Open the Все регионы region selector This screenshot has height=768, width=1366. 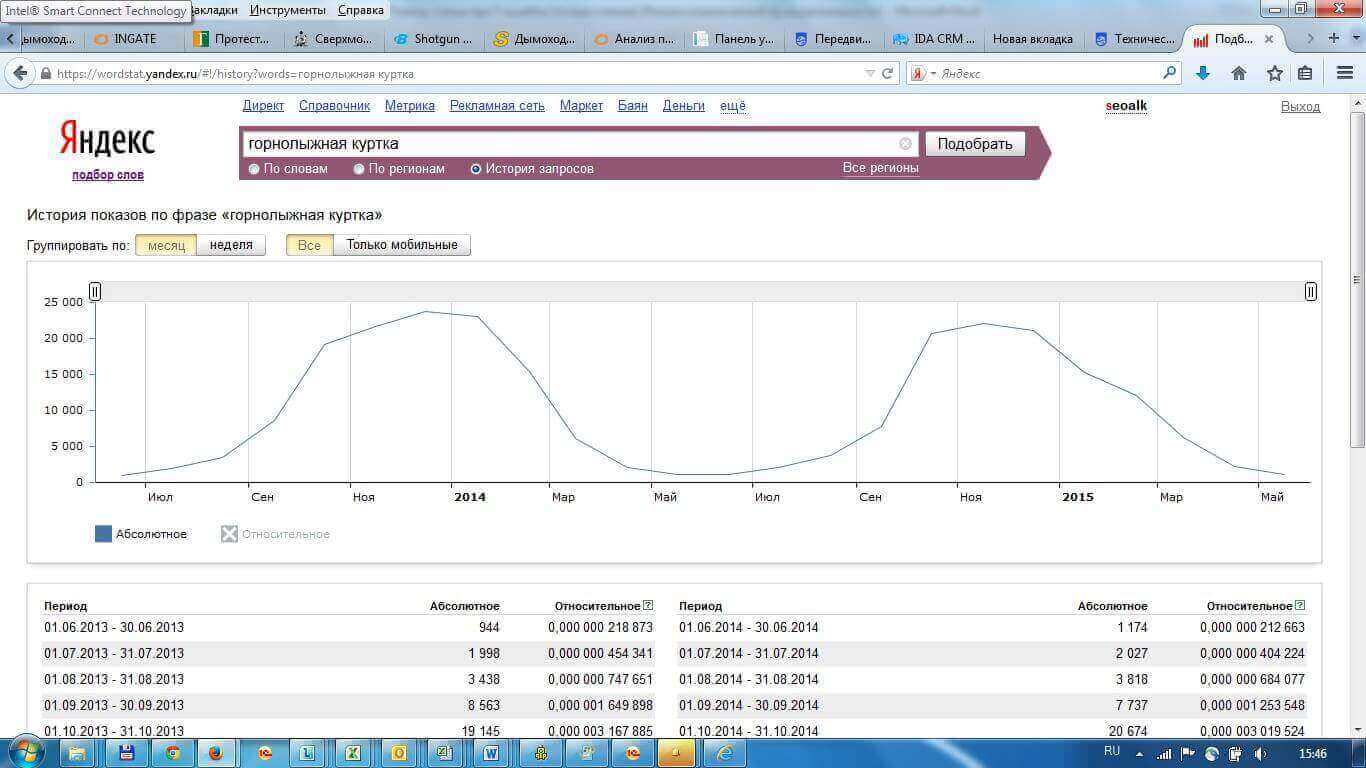pos(880,168)
